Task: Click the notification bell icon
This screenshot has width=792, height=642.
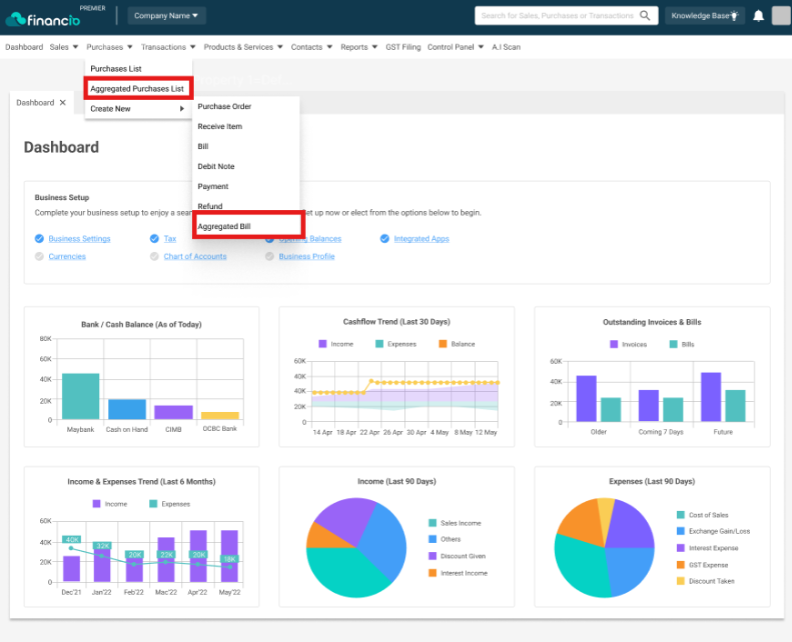Action: (x=758, y=16)
